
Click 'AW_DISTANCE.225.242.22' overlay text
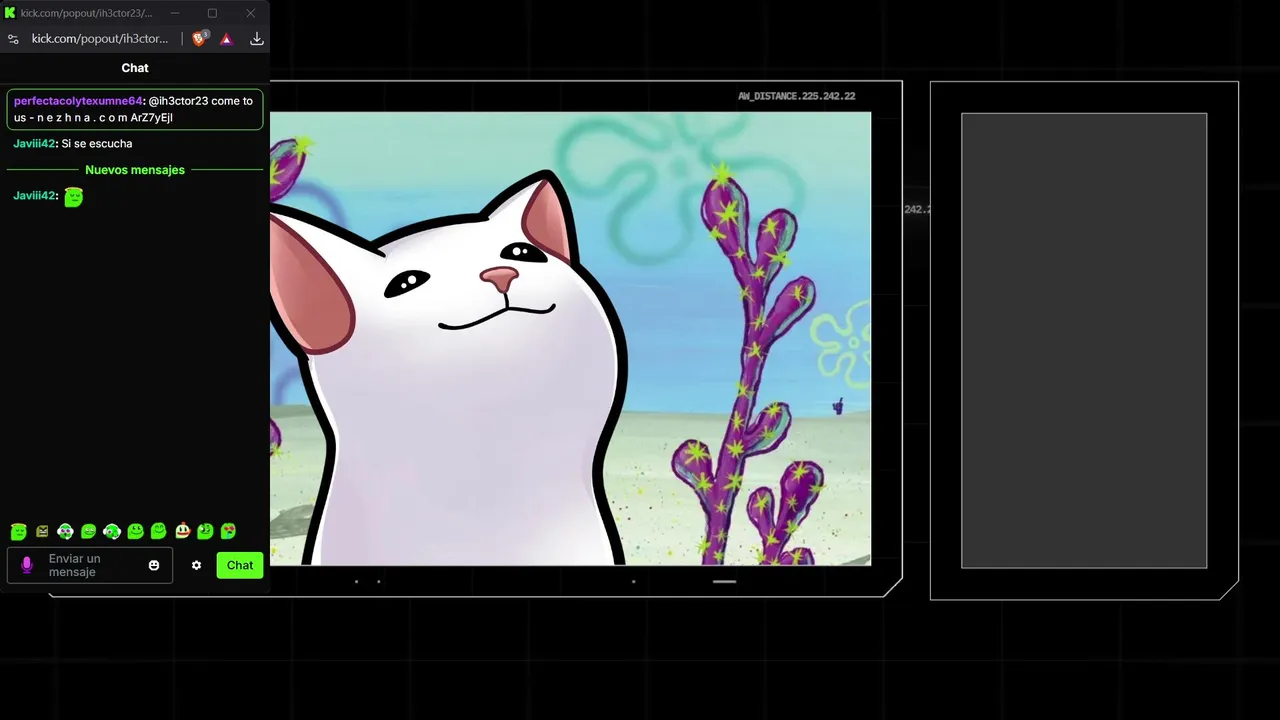point(796,96)
